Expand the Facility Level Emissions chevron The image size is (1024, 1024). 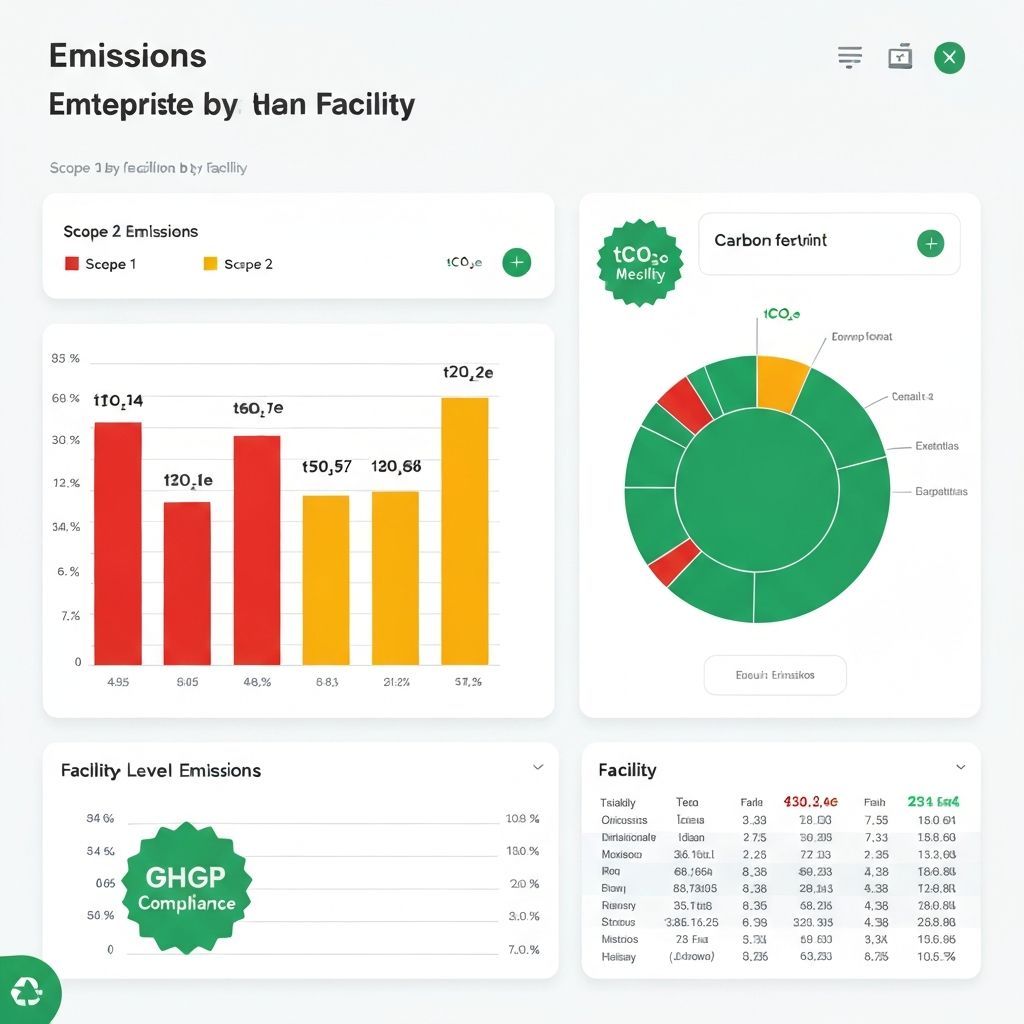tap(538, 768)
